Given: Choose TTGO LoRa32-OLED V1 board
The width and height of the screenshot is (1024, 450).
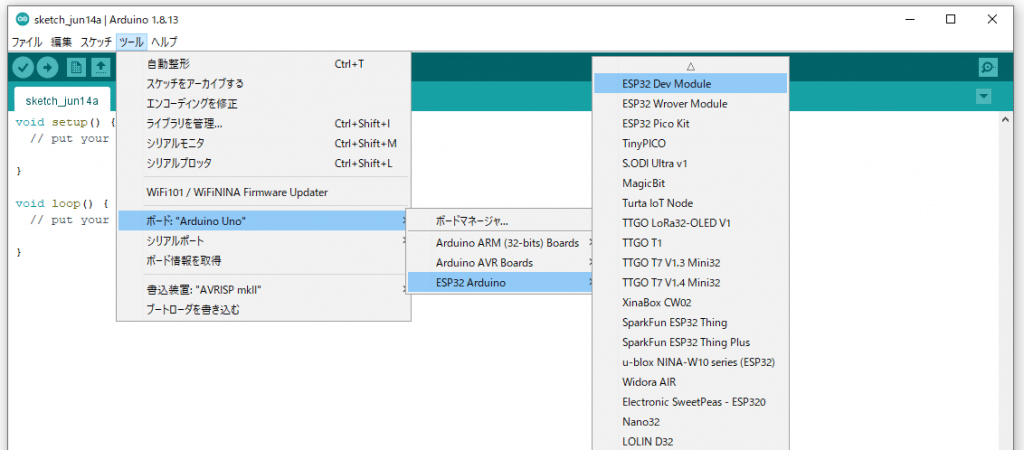Looking at the screenshot, I should (676, 223).
